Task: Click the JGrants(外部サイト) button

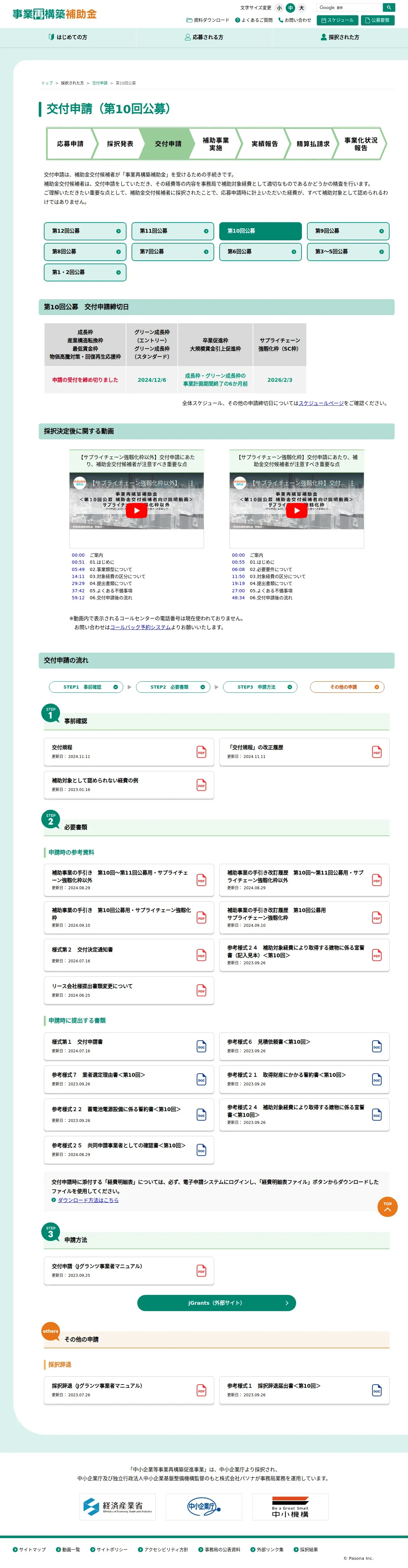Action: point(216,1303)
